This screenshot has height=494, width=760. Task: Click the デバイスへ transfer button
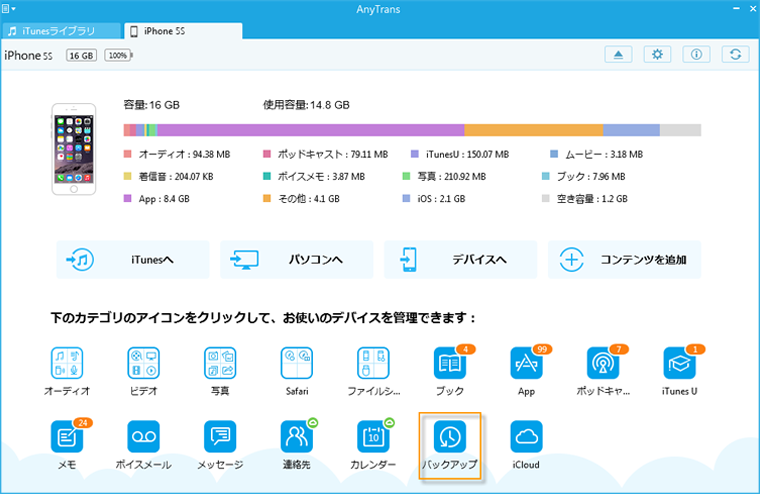(x=460, y=260)
